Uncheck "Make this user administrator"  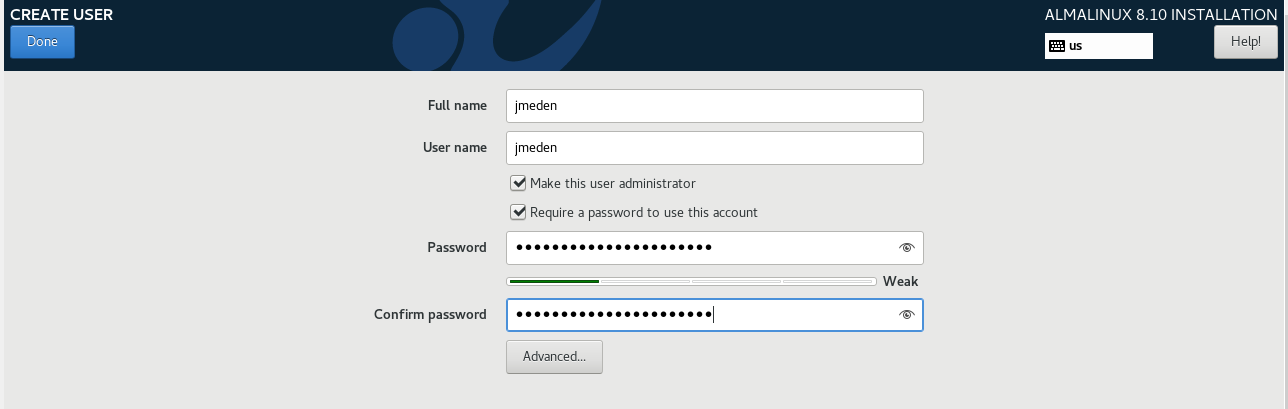coord(518,183)
